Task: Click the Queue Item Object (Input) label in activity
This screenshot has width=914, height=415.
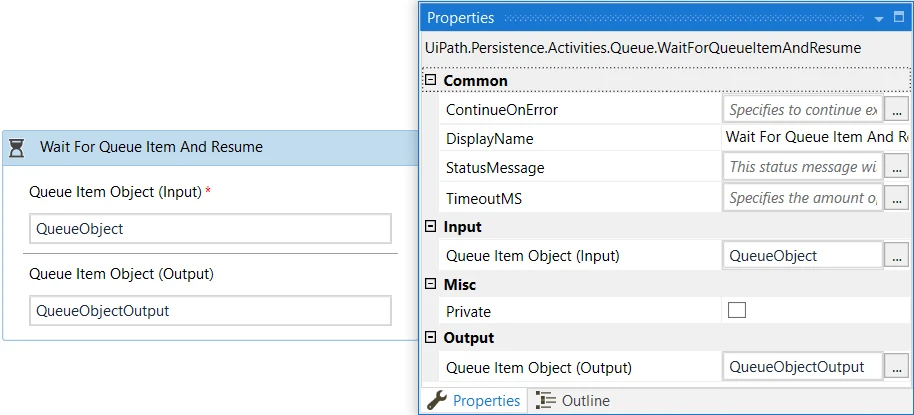Action: tap(115, 192)
